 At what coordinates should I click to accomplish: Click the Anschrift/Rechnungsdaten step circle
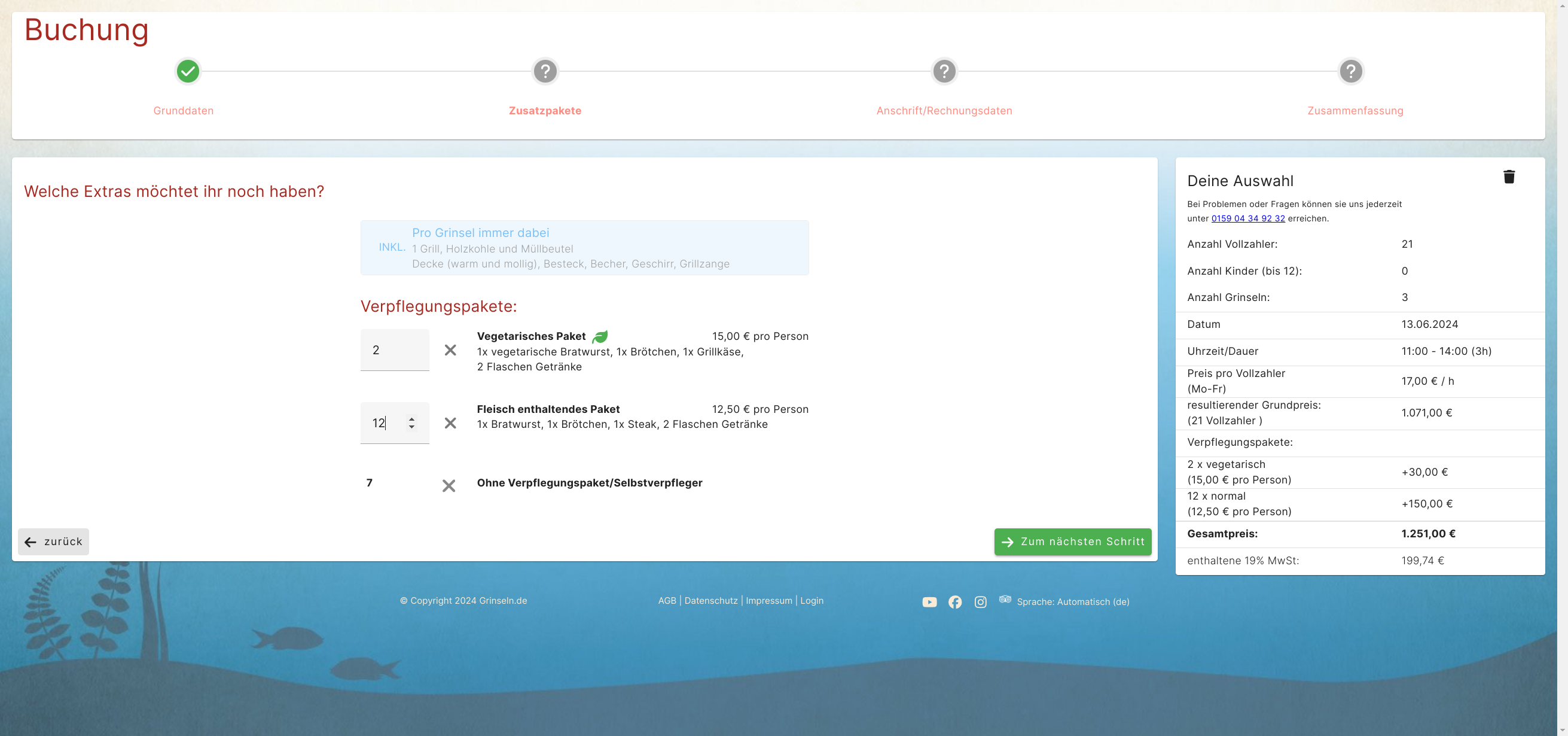[x=944, y=71]
